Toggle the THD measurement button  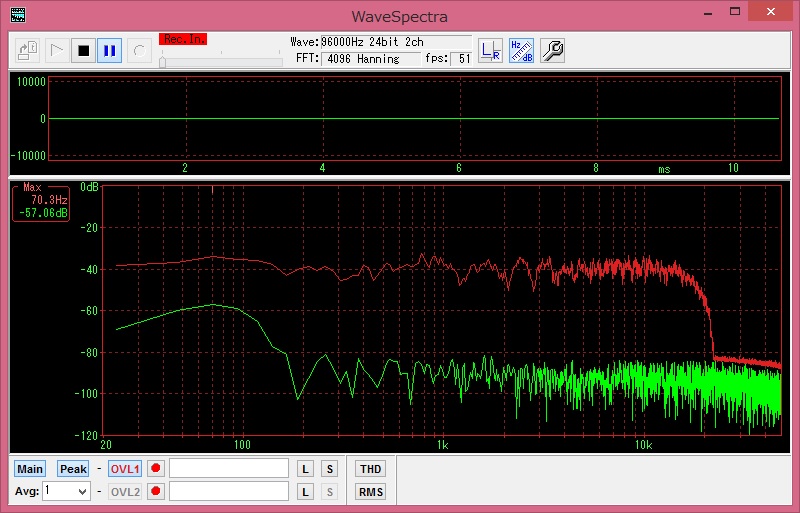pos(370,469)
